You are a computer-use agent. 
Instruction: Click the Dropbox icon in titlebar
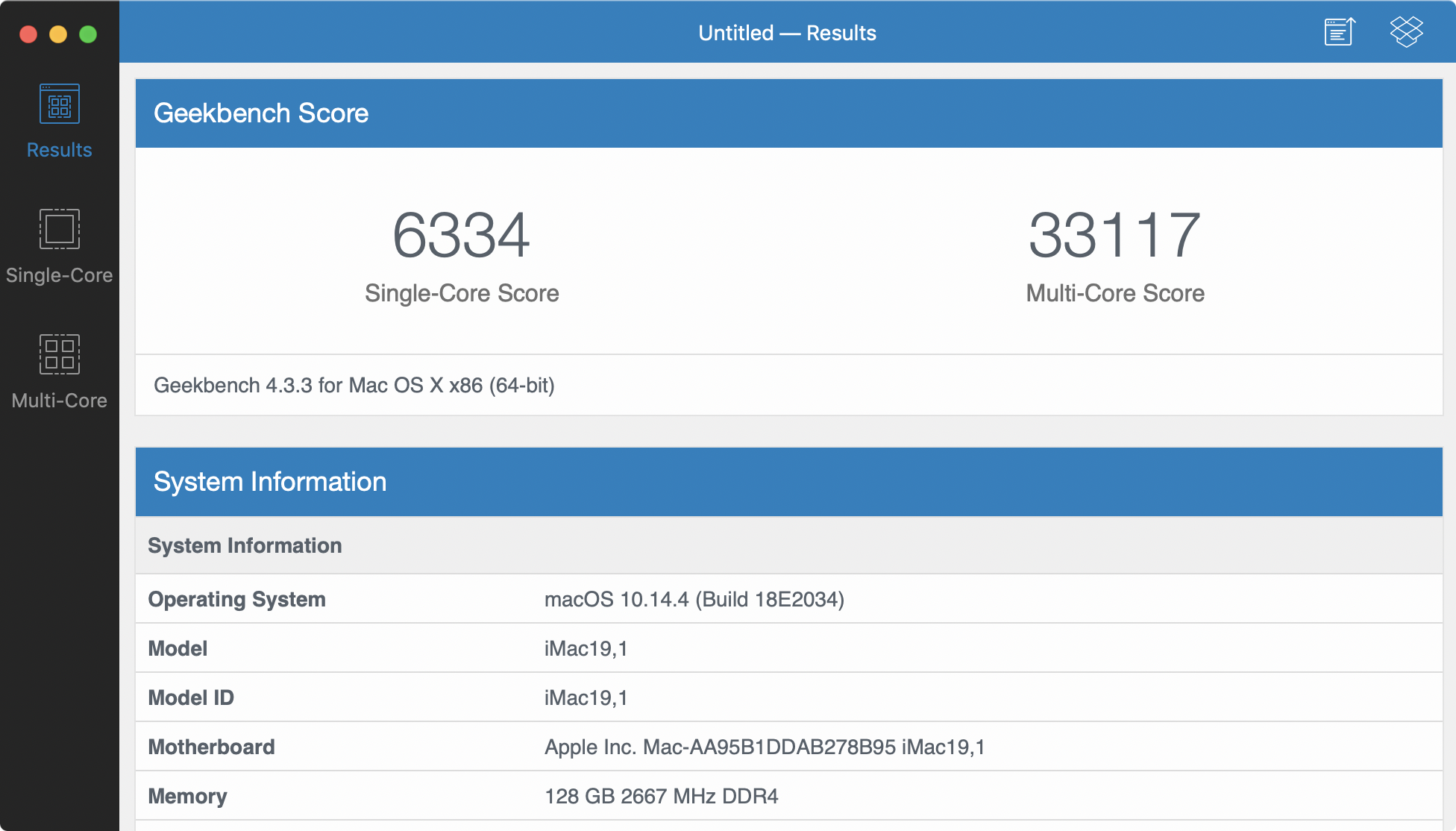pos(1406,32)
